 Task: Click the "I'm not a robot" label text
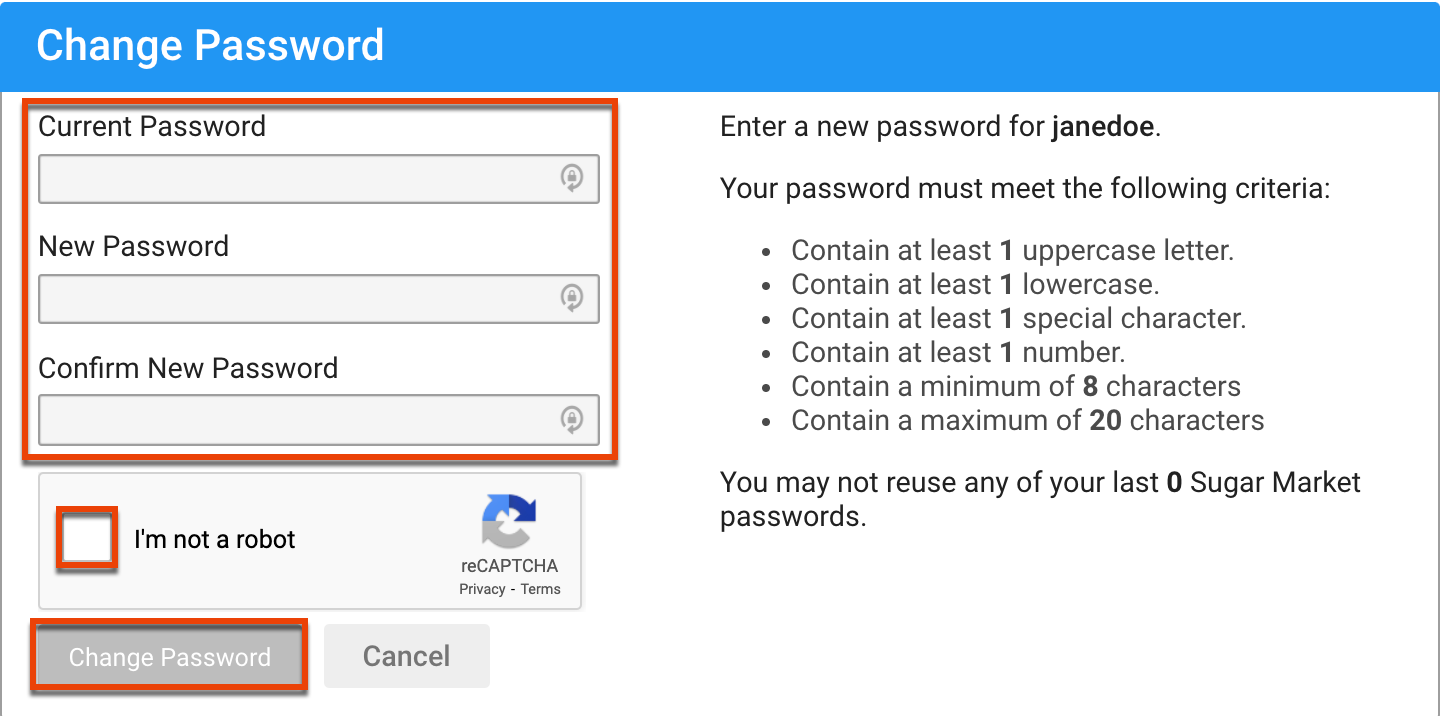[215, 540]
